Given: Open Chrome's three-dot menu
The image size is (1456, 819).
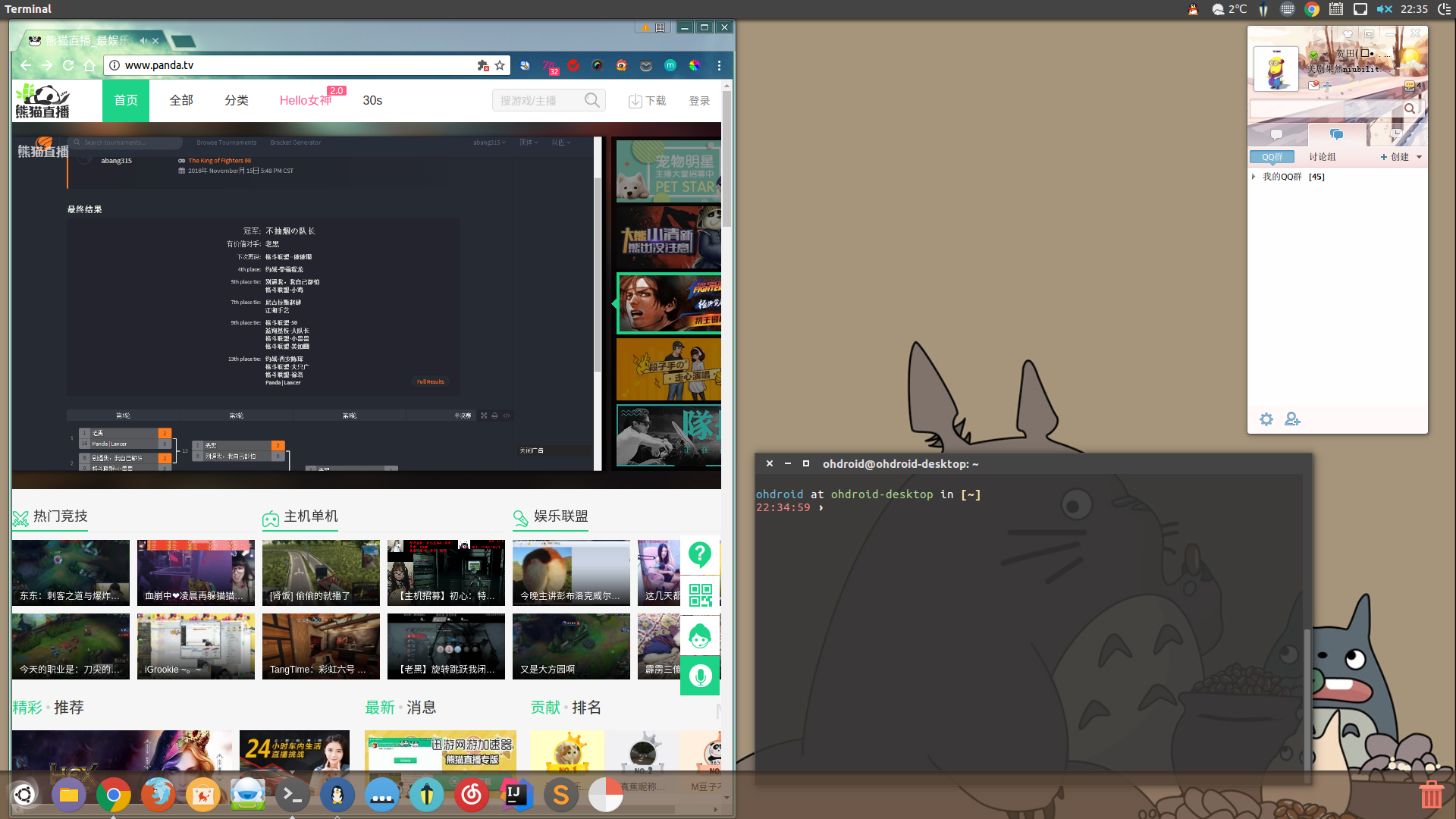Looking at the screenshot, I should coord(719,65).
